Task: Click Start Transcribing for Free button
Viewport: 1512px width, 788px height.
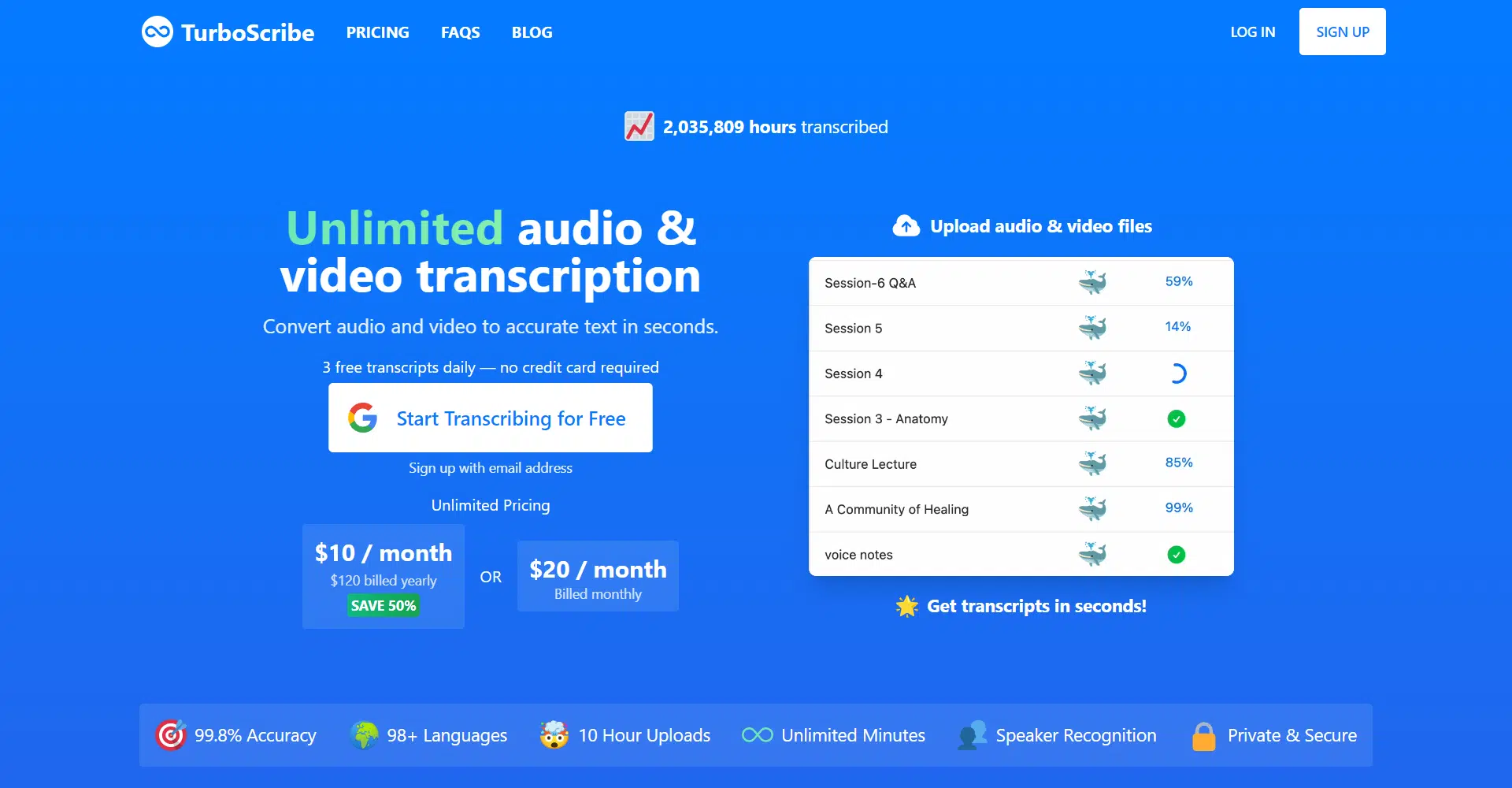Action: click(490, 418)
